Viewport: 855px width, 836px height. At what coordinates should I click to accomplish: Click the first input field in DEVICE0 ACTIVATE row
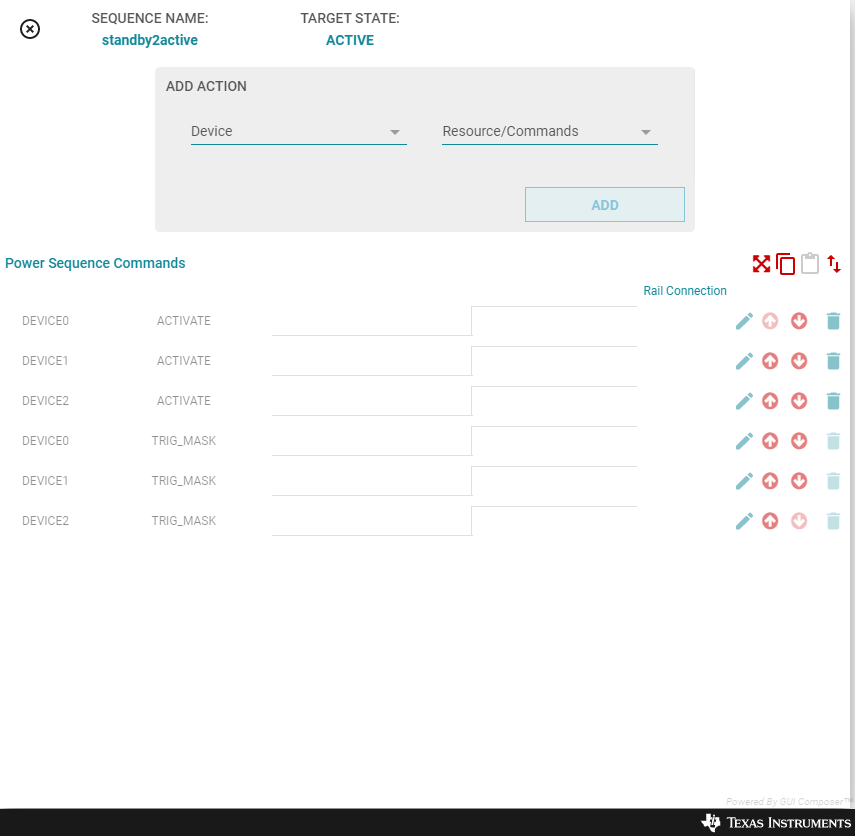point(371,322)
